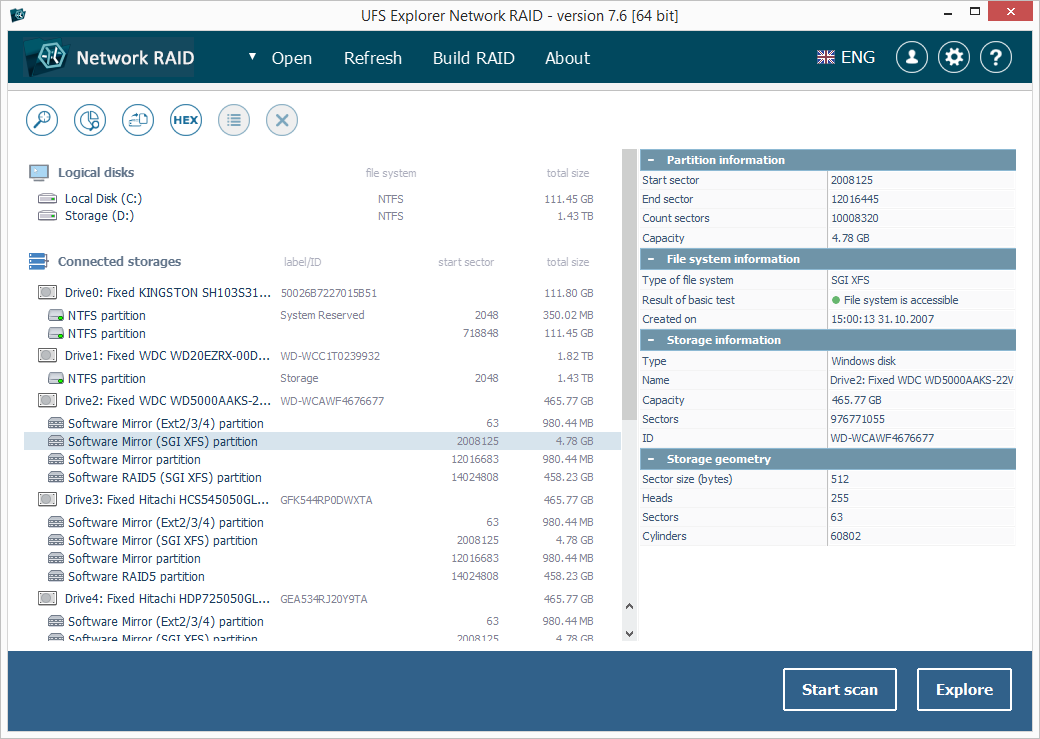The image size is (1040, 739).
Task: Click the disk image save toolbar icon
Action: tap(138, 120)
